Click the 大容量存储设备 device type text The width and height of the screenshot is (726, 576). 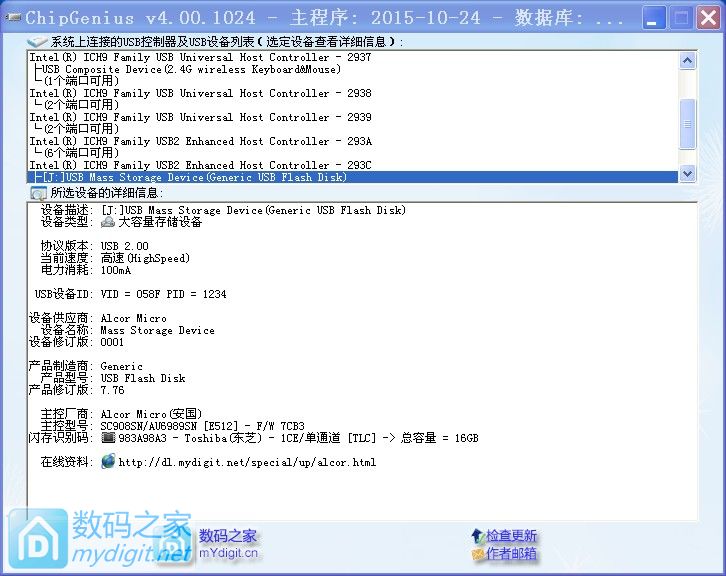(x=160, y=222)
